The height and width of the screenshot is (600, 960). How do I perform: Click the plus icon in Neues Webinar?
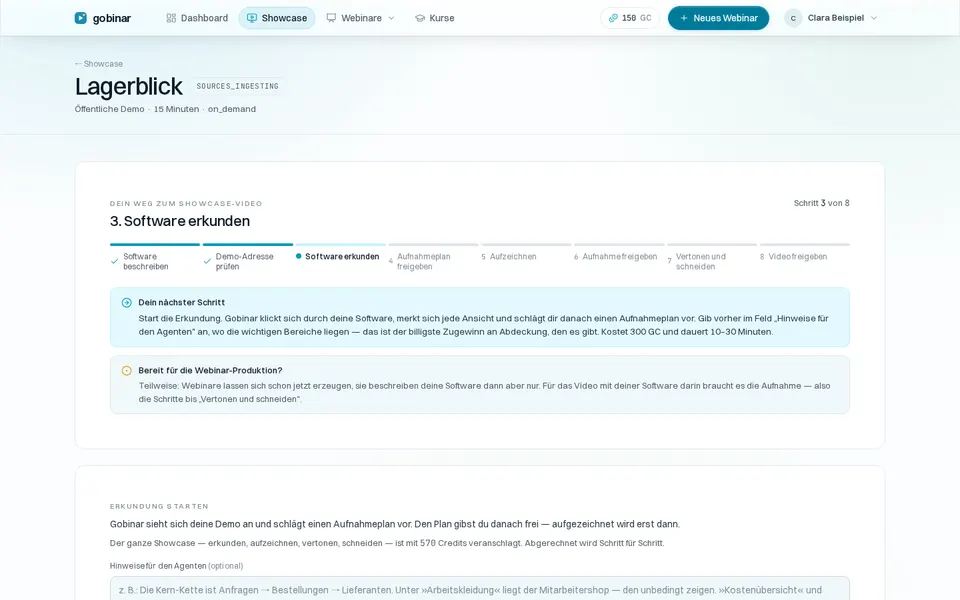pos(684,18)
